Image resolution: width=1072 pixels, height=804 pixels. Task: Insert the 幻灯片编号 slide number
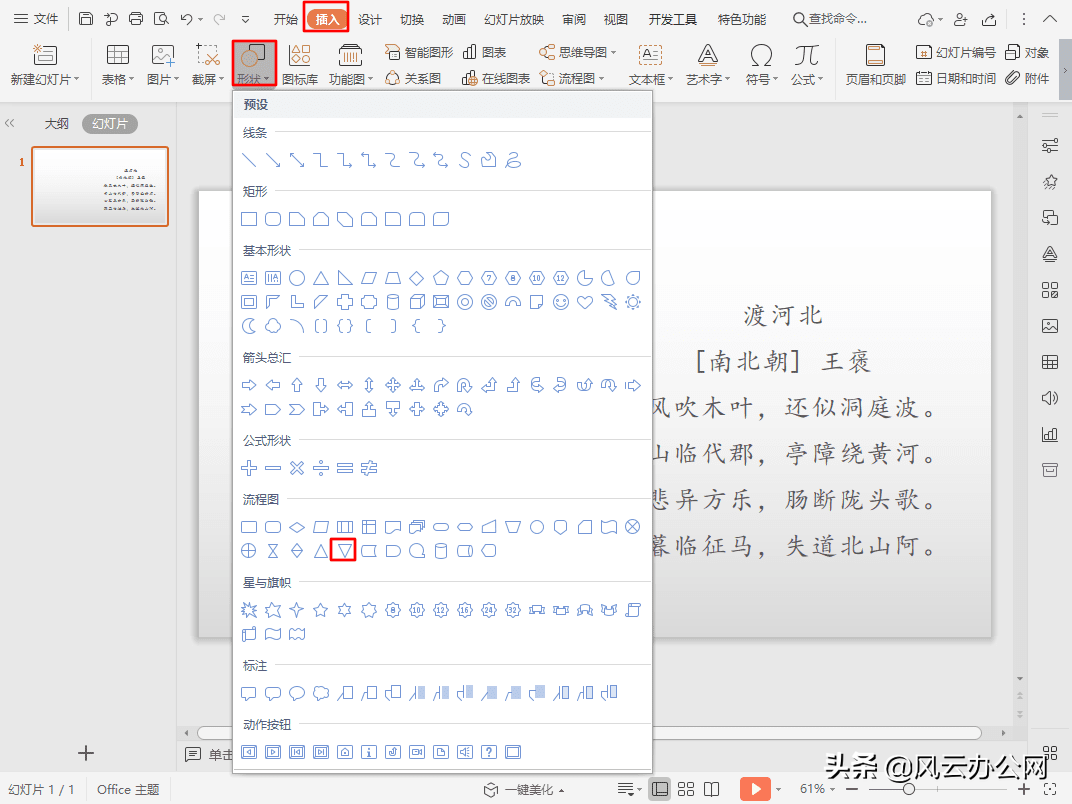coord(955,52)
